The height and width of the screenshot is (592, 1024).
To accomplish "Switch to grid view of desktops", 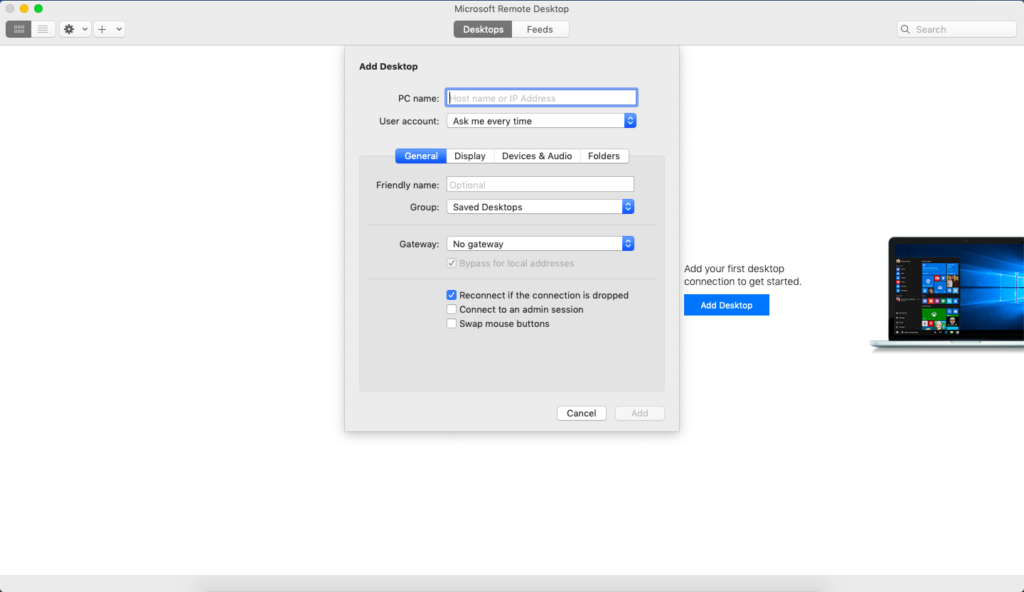I will 18,29.
